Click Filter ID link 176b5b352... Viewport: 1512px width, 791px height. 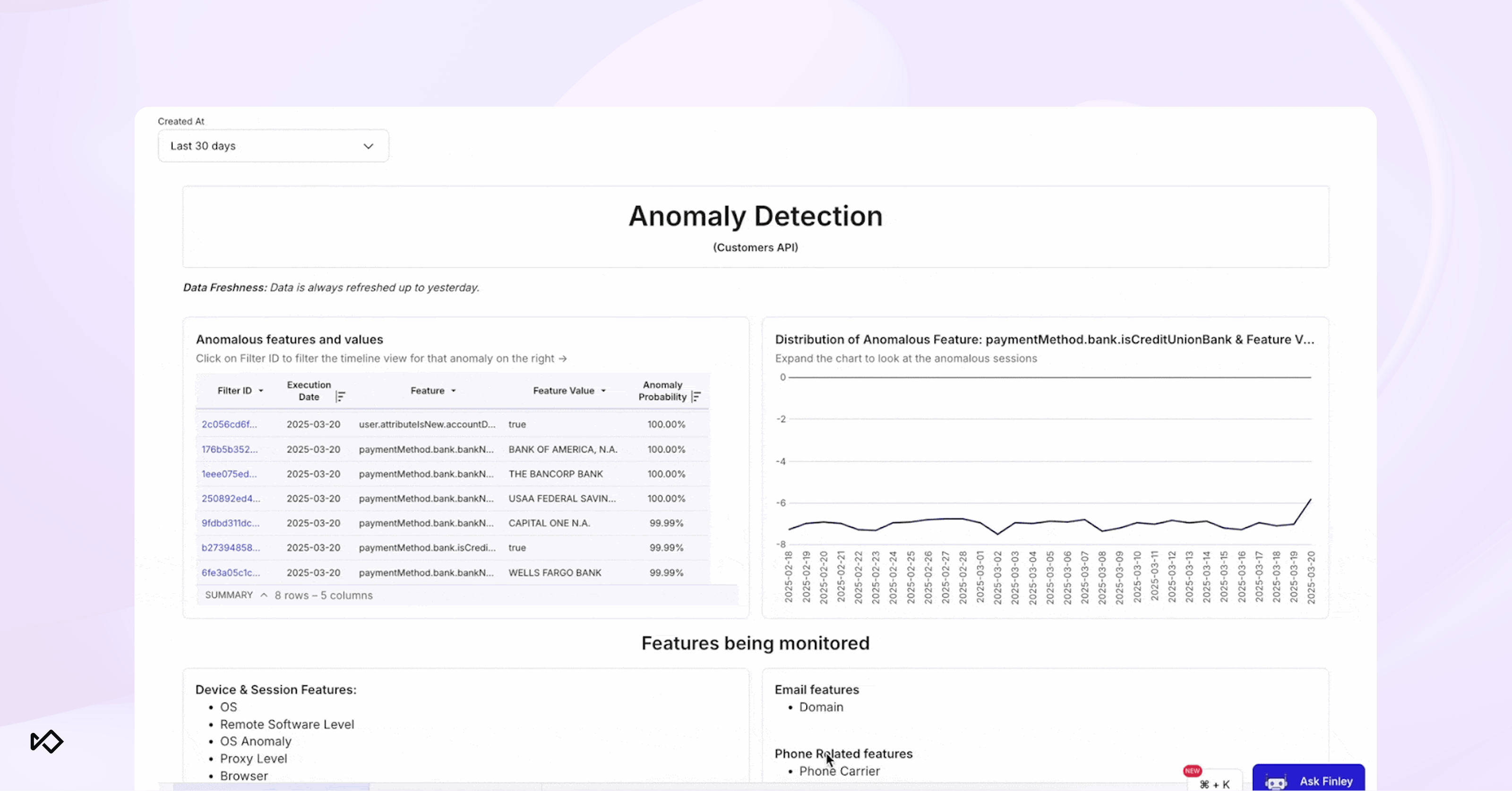[x=230, y=450]
